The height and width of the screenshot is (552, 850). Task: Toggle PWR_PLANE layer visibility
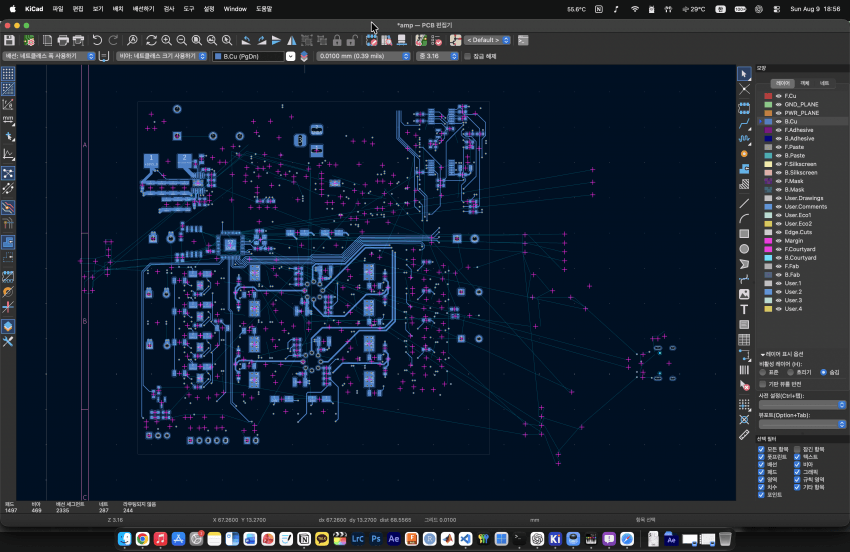(778, 113)
